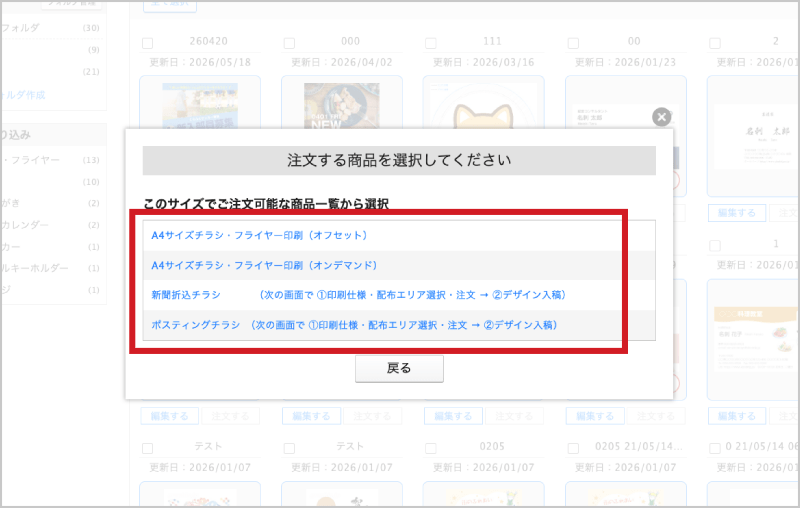The width and height of the screenshot is (800, 508).
Task: Click 更新日：2026/01/23 text
Action: (626, 62)
